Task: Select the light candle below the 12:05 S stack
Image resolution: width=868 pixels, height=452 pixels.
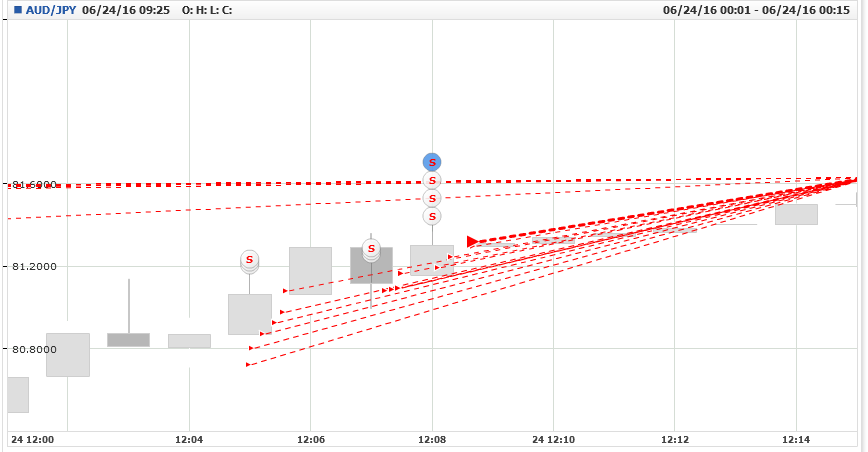Action: click(x=250, y=314)
